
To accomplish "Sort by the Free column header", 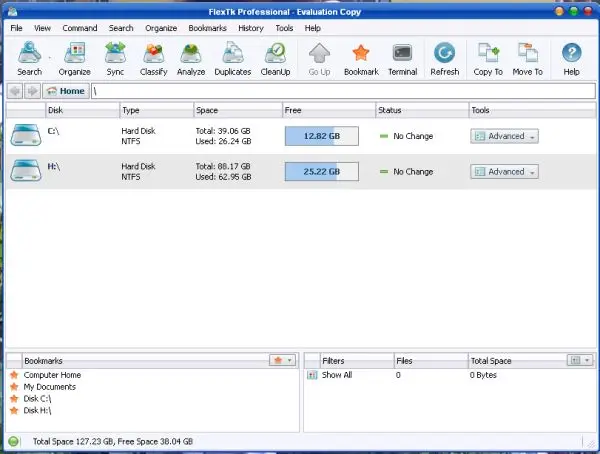I will [x=329, y=110].
